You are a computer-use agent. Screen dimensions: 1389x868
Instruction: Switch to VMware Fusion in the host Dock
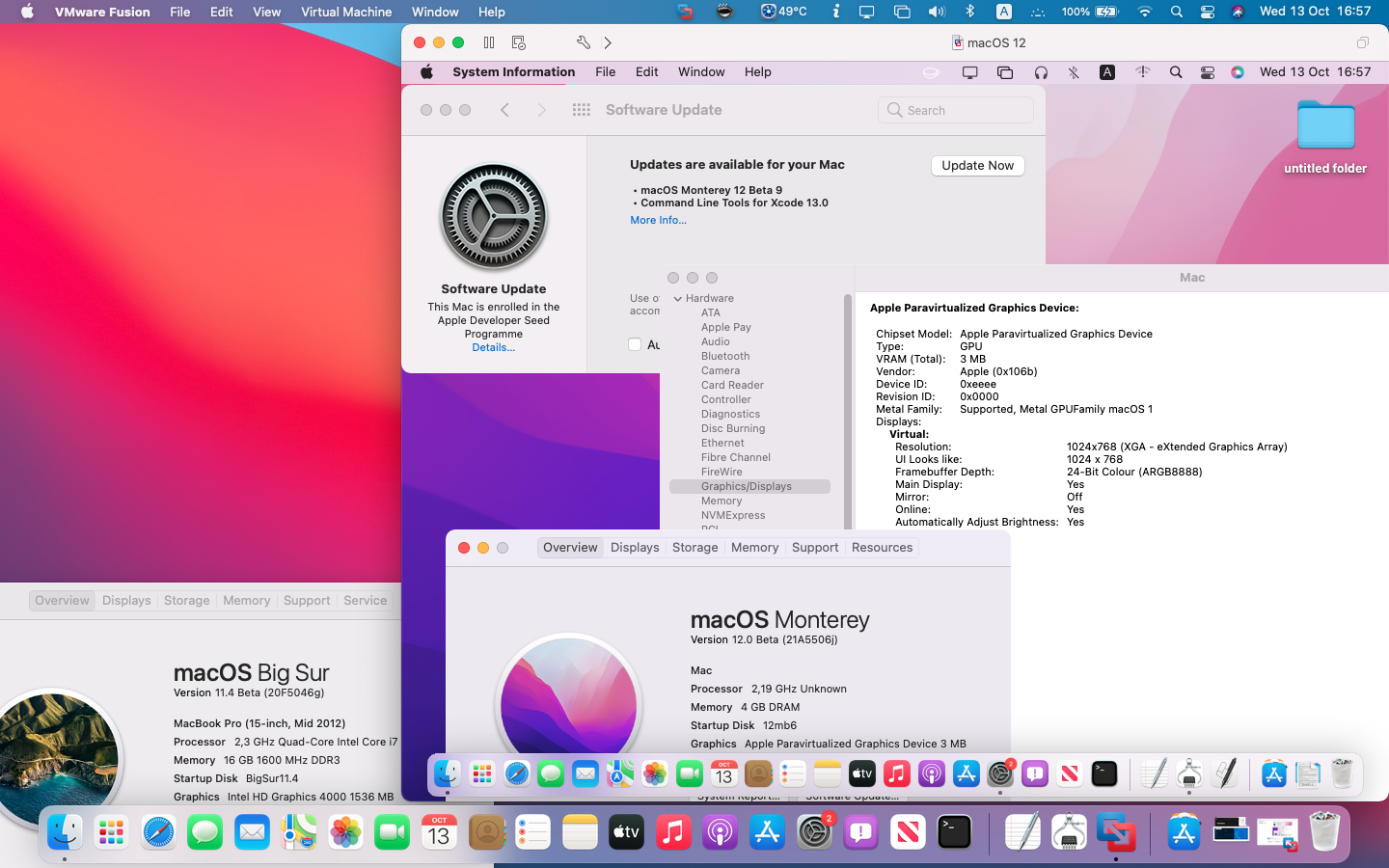1116,832
